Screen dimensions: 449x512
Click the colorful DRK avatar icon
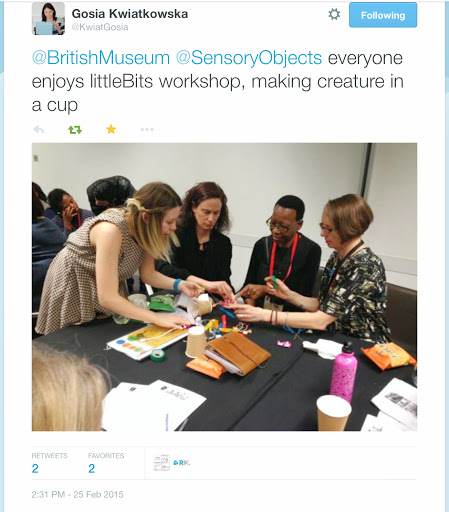(182, 463)
